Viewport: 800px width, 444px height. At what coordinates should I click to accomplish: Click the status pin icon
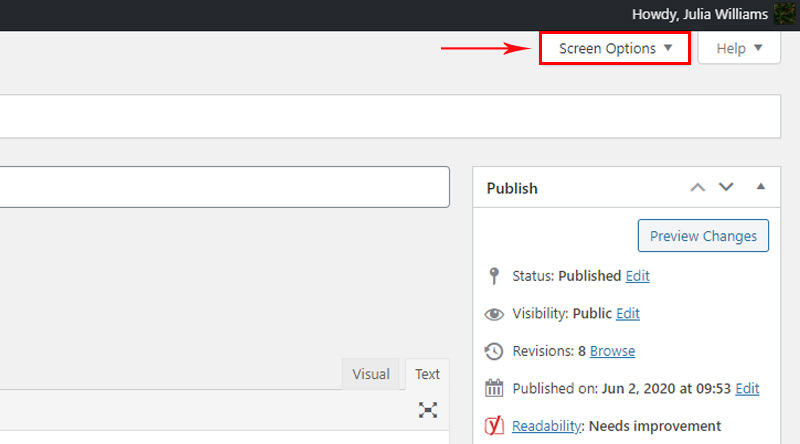click(x=493, y=276)
